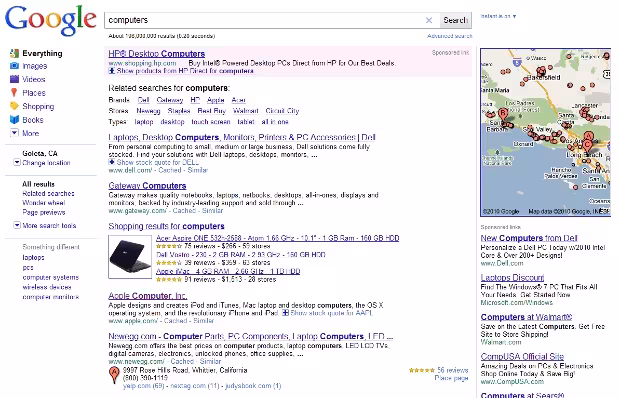Clear the search box with X icon
620x398 pixels.
point(429,20)
